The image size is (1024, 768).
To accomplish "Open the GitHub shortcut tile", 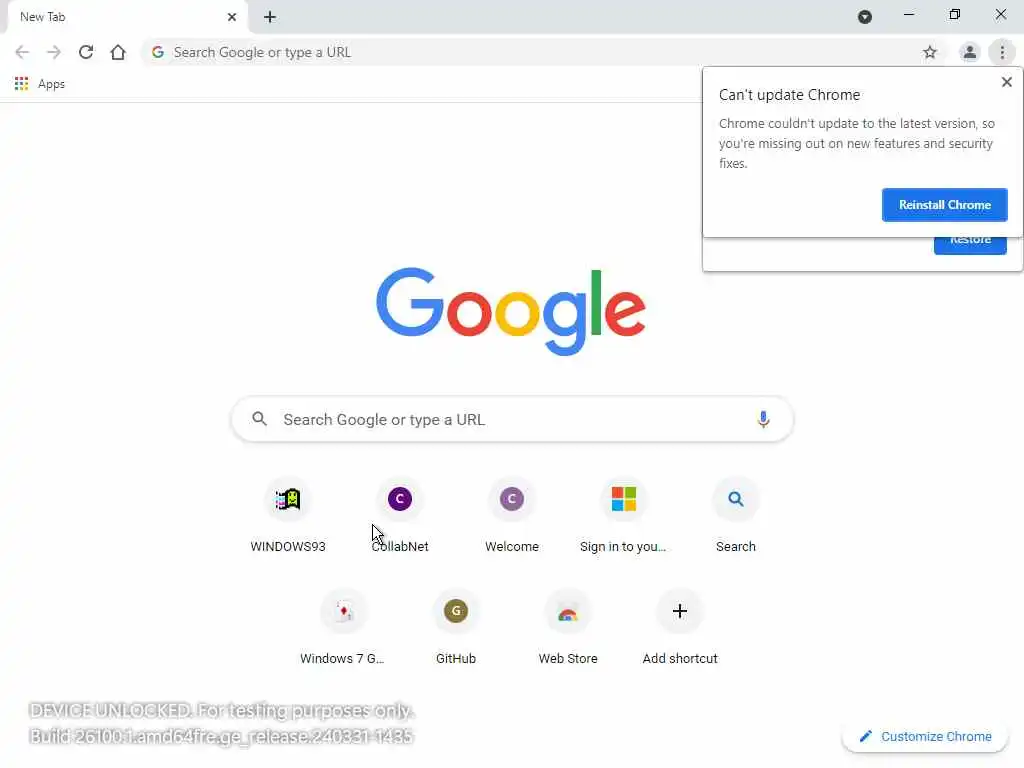I will point(456,629).
